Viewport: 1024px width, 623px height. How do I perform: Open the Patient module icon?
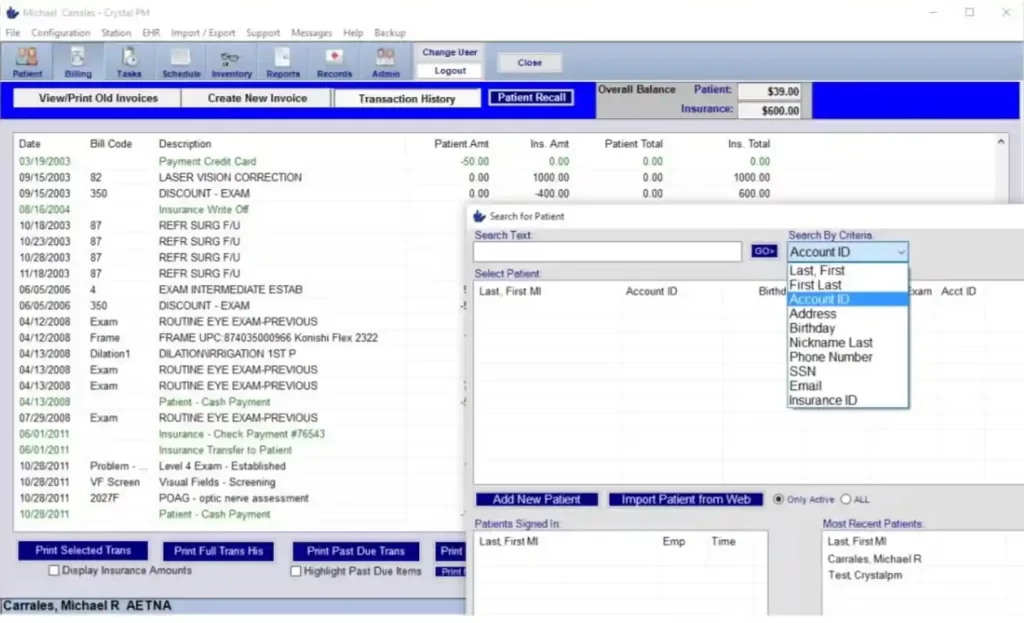click(26, 62)
